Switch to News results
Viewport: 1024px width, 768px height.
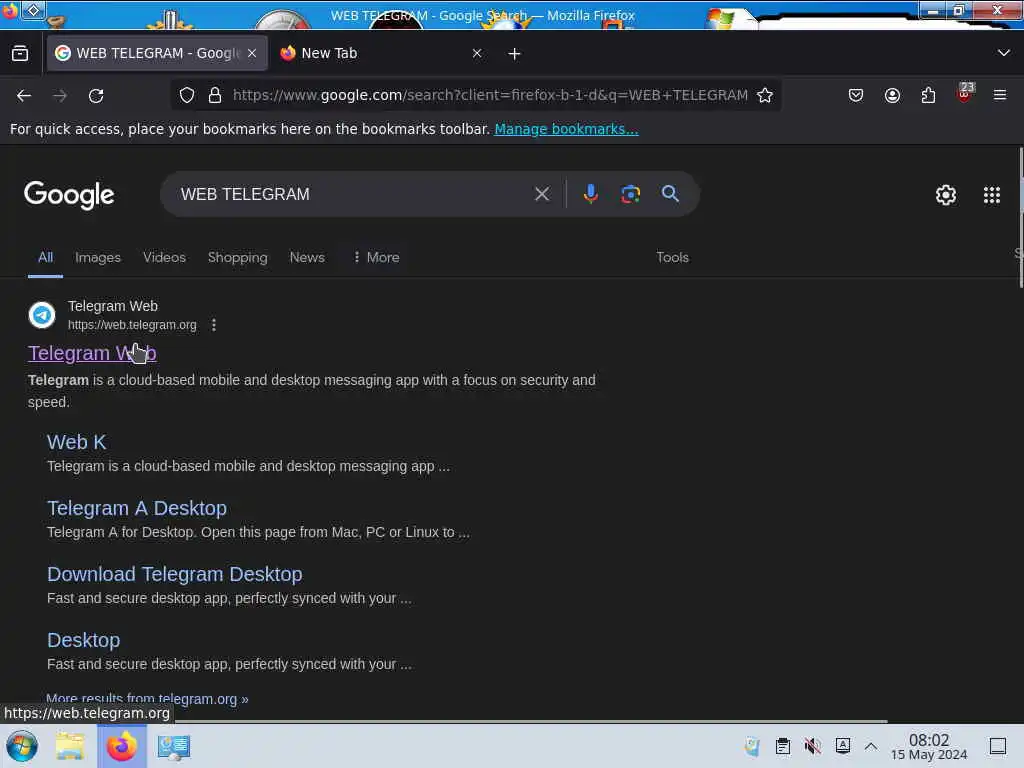pyautogui.click(x=307, y=257)
